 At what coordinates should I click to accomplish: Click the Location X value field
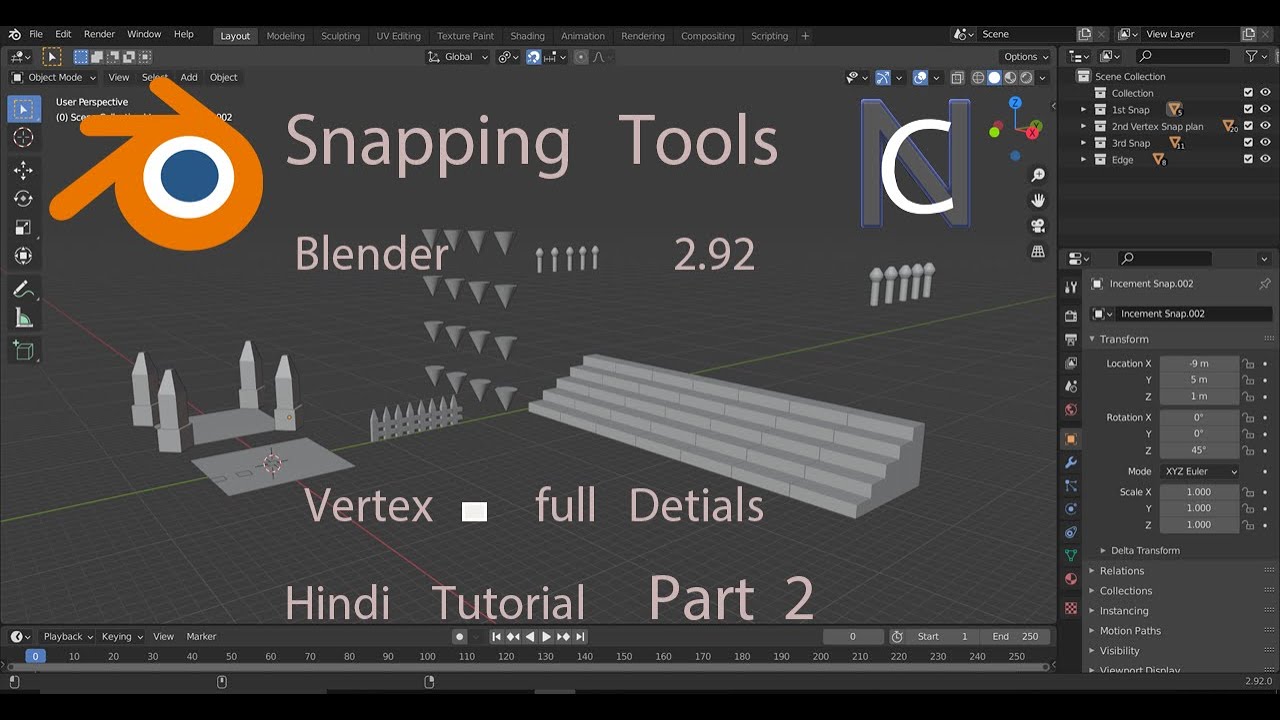click(x=1199, y=364)
